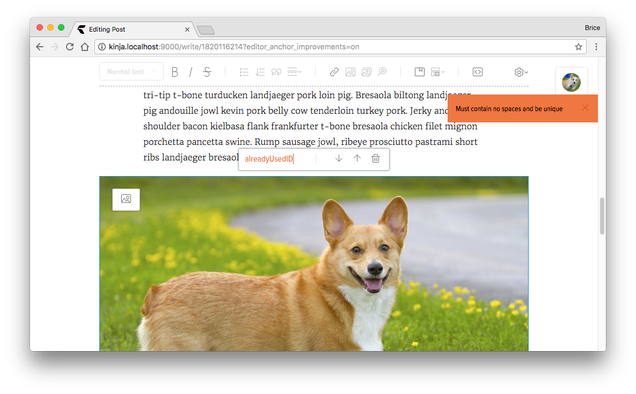
Task: Bookmark the page with star icon
Action: pos(578,47)
